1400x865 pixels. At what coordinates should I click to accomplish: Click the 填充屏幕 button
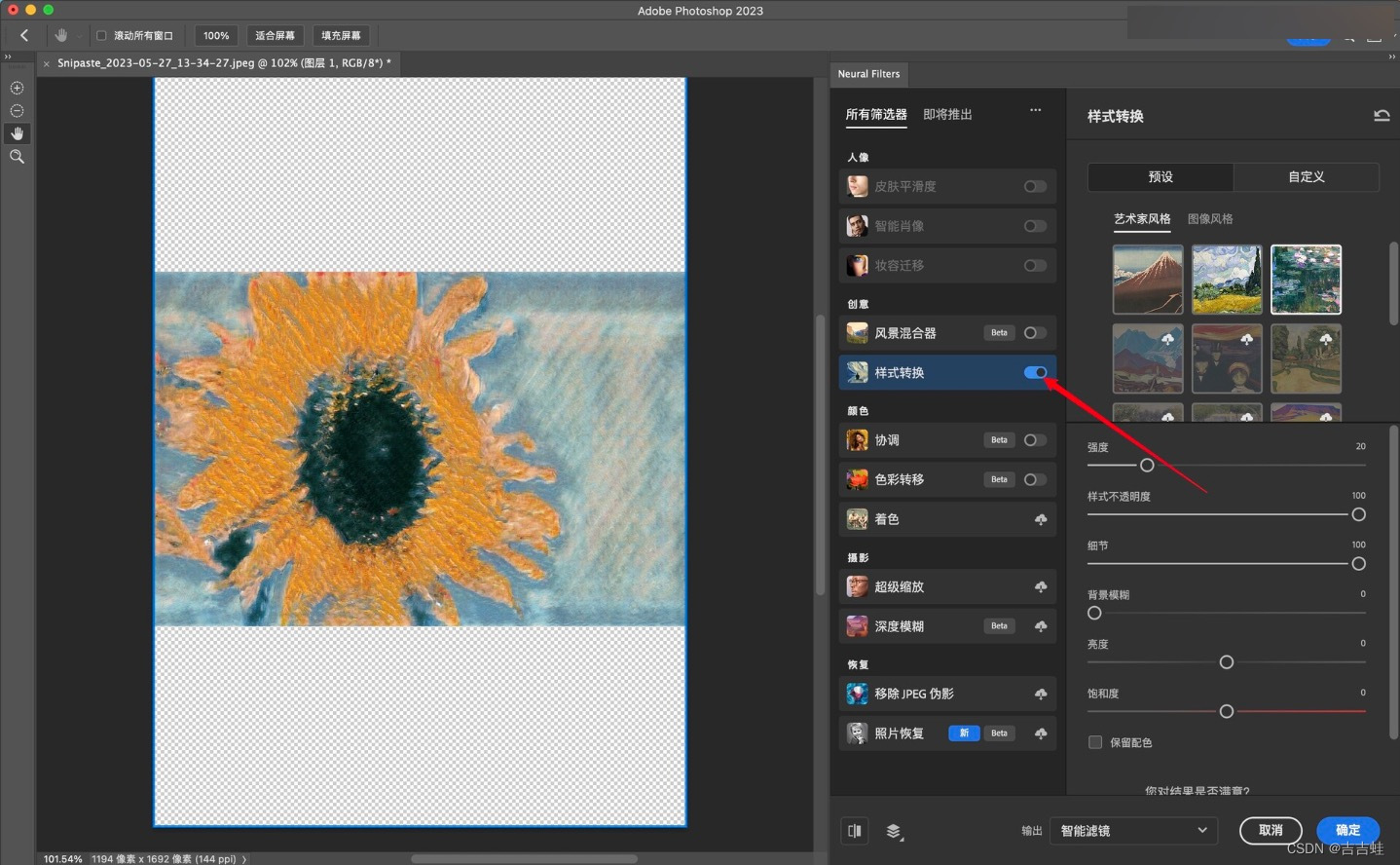click(x=341, y=35)
